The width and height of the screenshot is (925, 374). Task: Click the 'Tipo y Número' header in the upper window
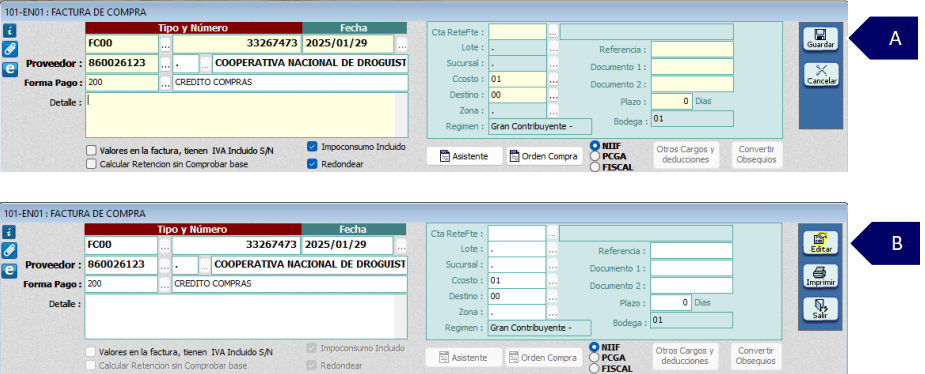pyautogui.click(x=193, y=28)
